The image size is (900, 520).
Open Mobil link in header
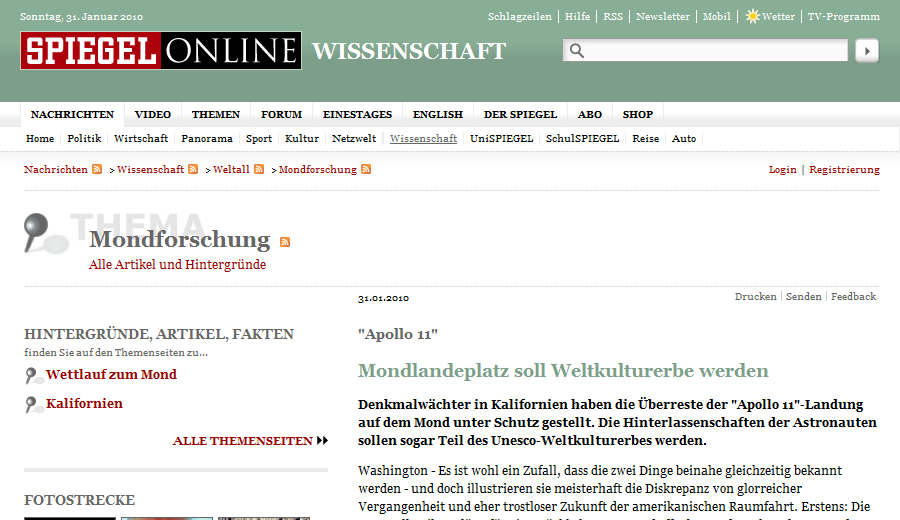[716, 17]
